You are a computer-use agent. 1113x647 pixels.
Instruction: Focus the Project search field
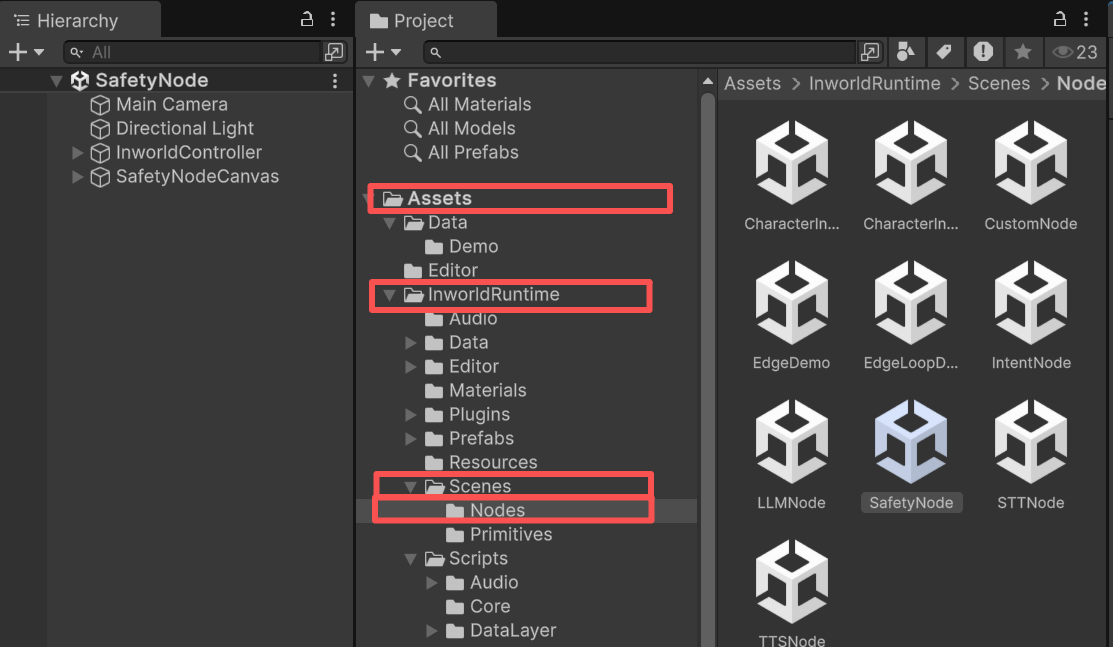640,52
